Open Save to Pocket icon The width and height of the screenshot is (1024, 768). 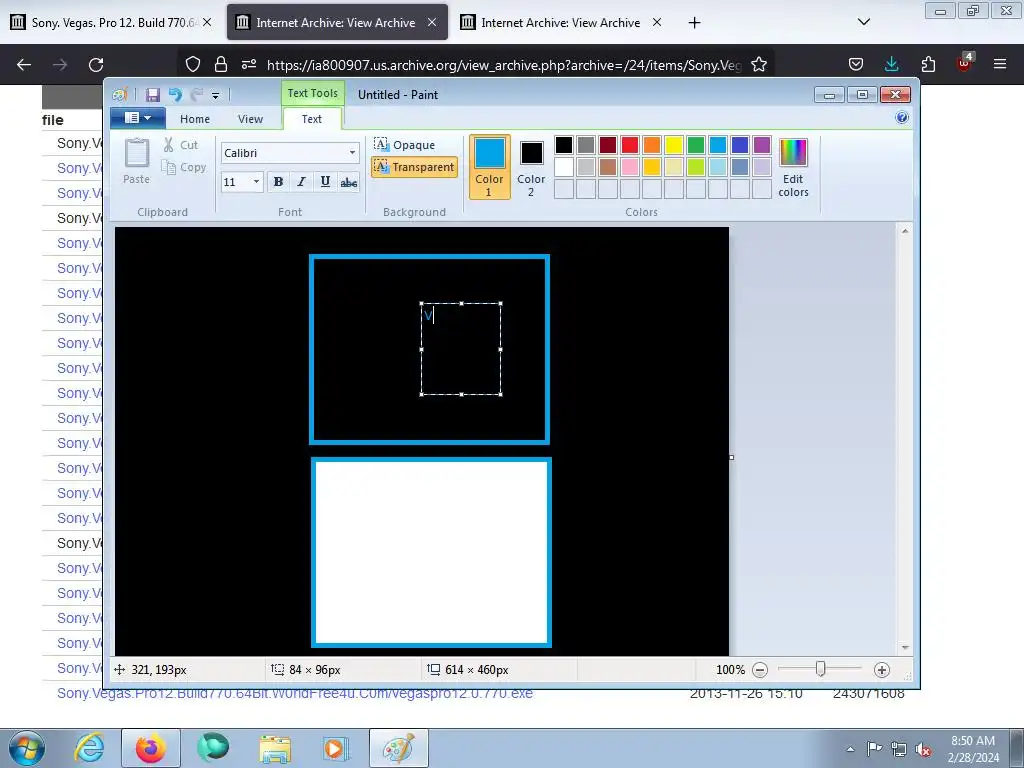pos(856,64)
